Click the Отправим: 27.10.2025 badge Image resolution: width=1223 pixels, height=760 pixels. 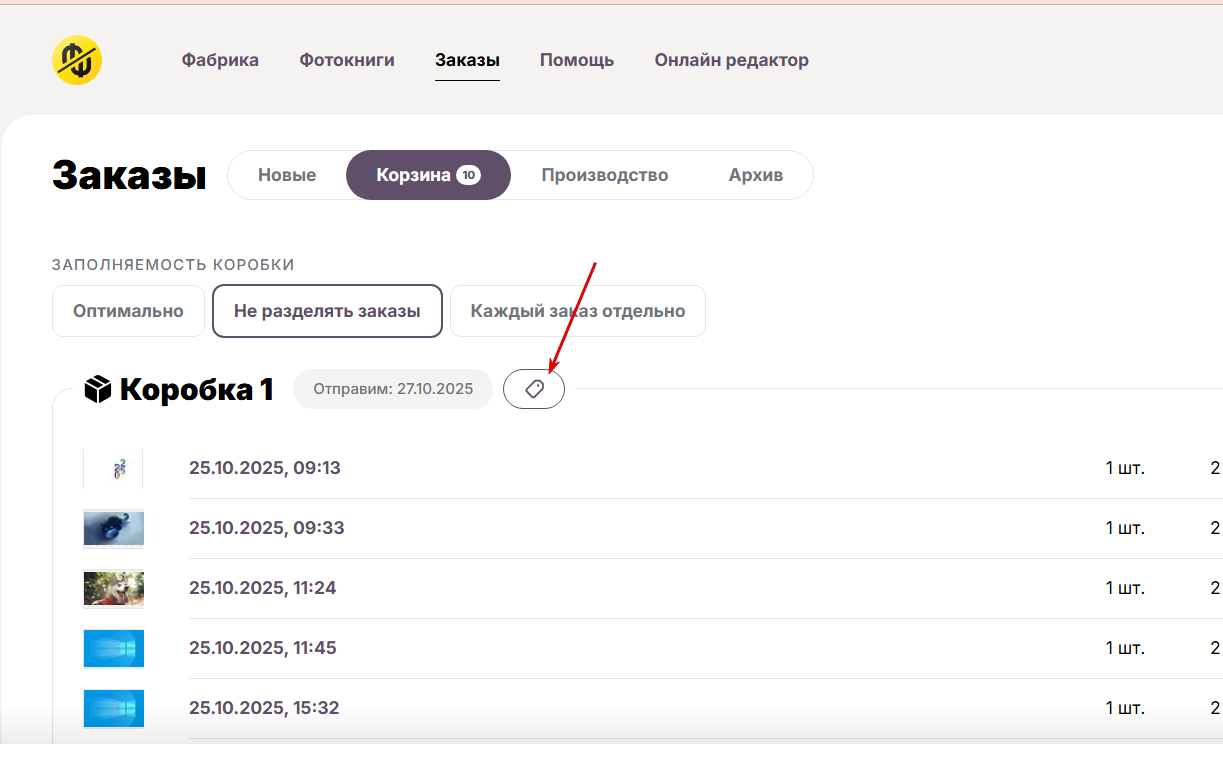tap(393, 389)
